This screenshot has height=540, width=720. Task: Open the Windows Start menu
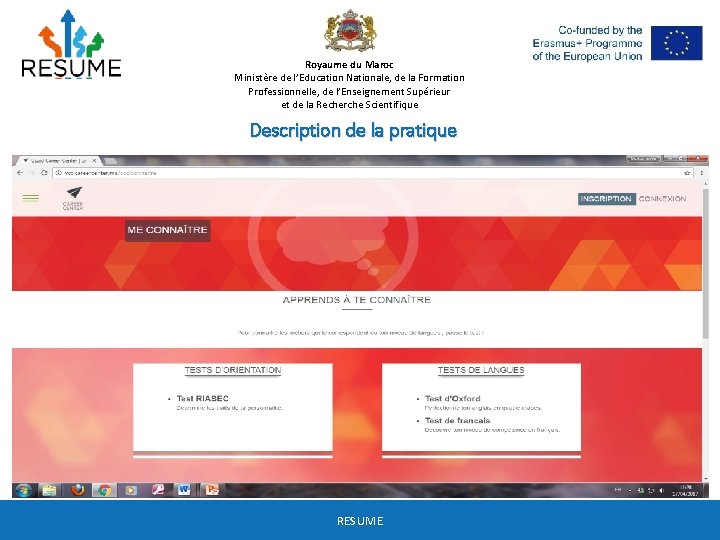pyautogui.click(x=23, y=490)
